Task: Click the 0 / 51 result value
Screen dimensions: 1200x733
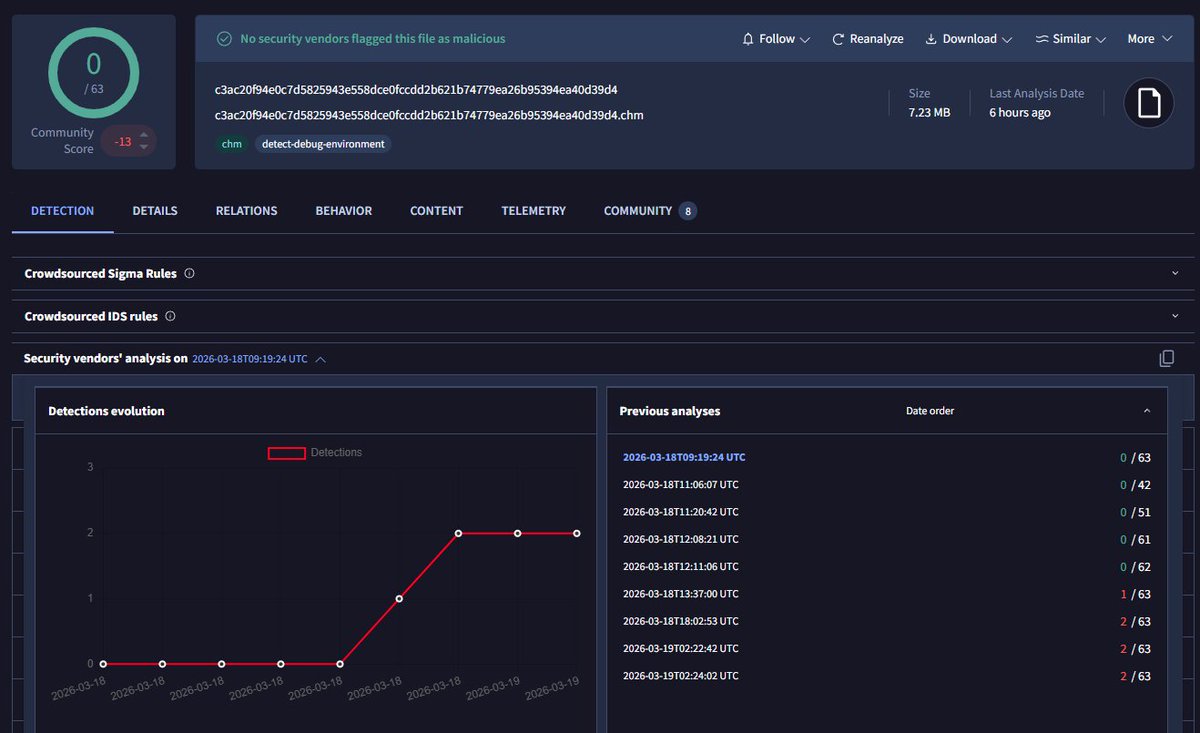Action: 1135,512
